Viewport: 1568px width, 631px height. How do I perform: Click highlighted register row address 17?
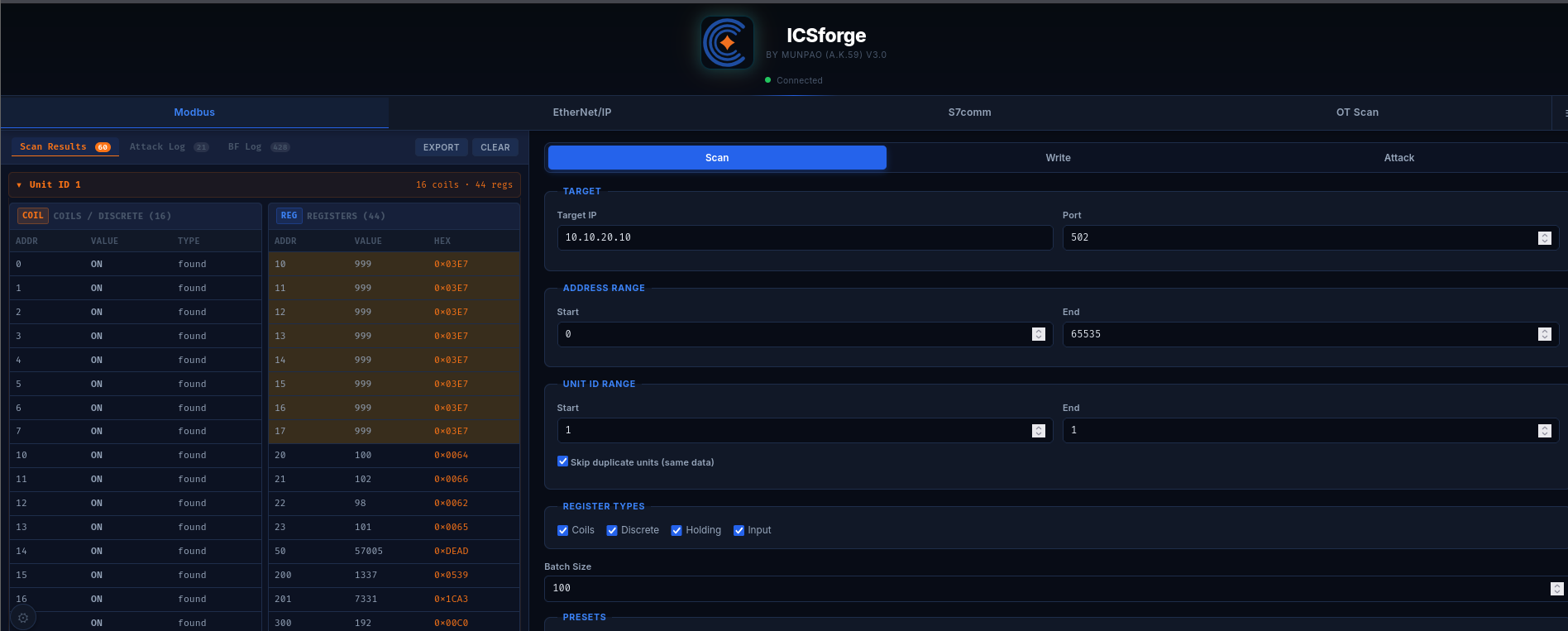point(280,431)
